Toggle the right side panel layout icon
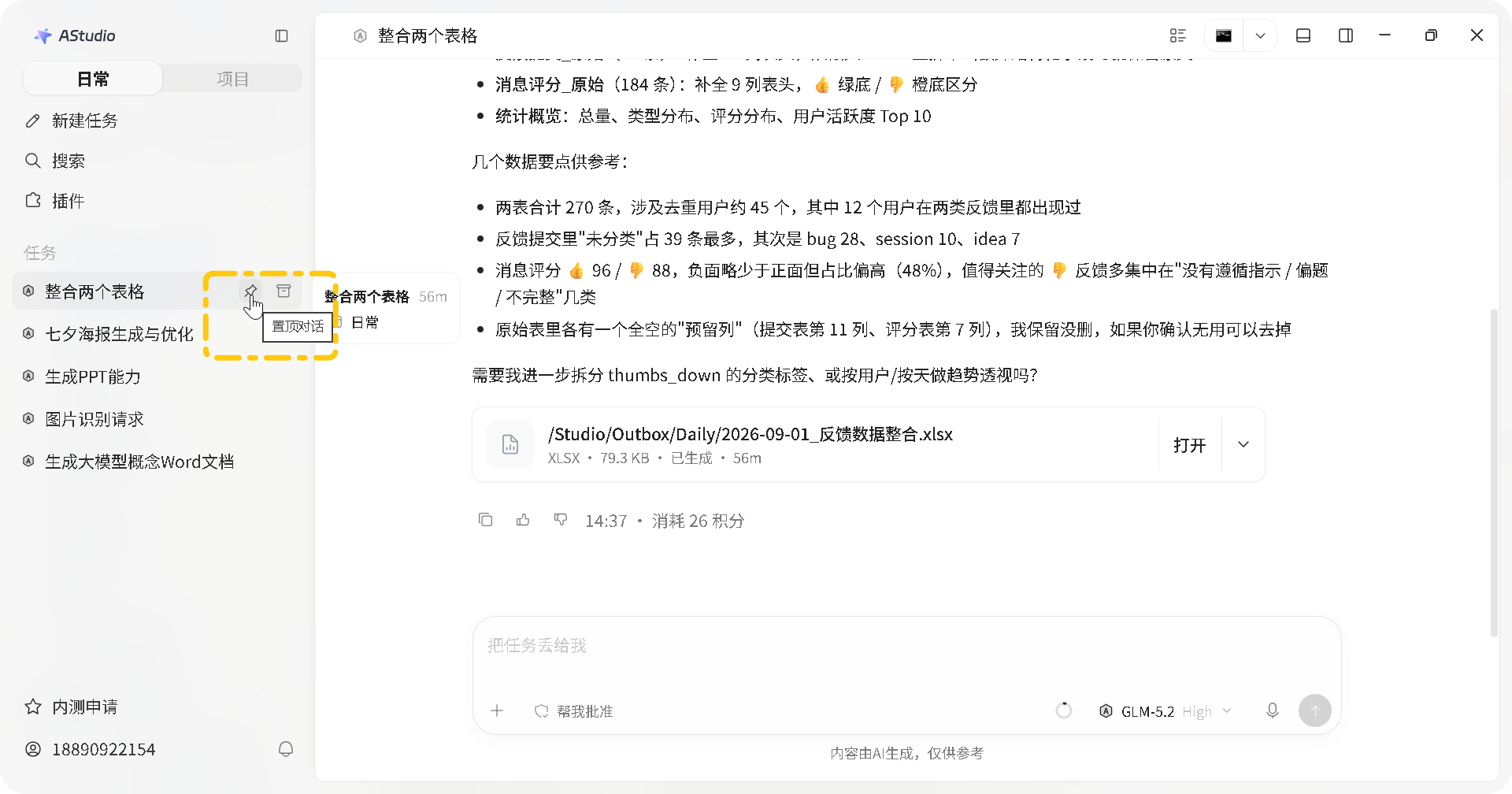The height and width of the screenshot is (794, 1512). pos(1346,35)
